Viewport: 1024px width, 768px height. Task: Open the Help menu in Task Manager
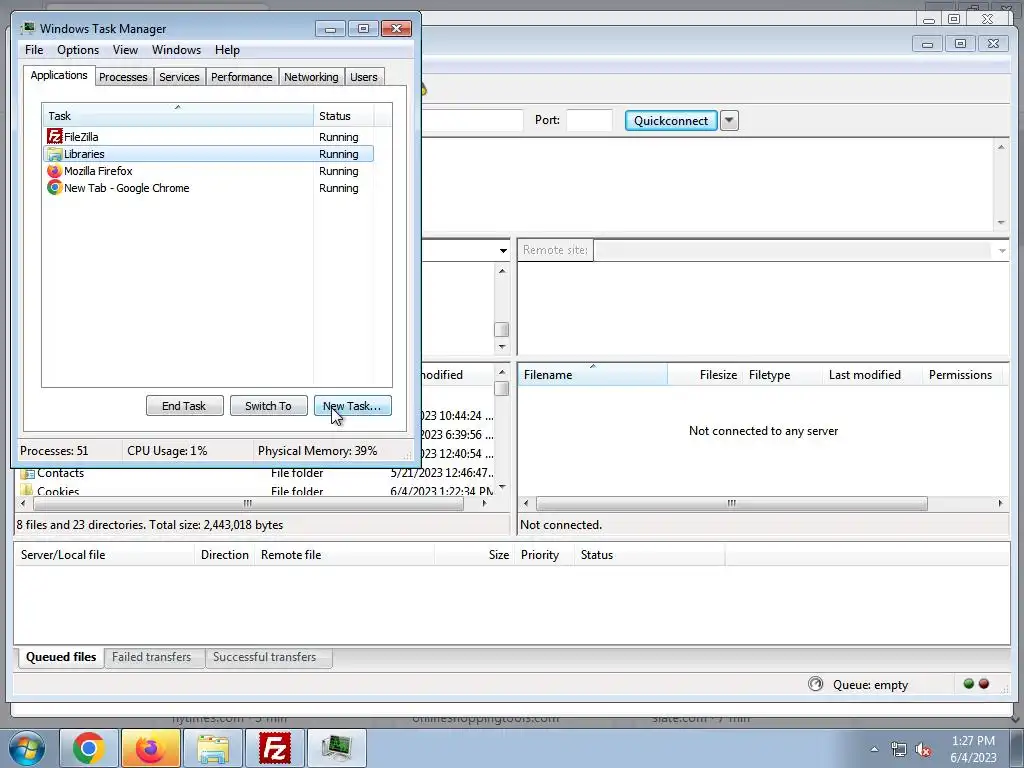(227, 50)
